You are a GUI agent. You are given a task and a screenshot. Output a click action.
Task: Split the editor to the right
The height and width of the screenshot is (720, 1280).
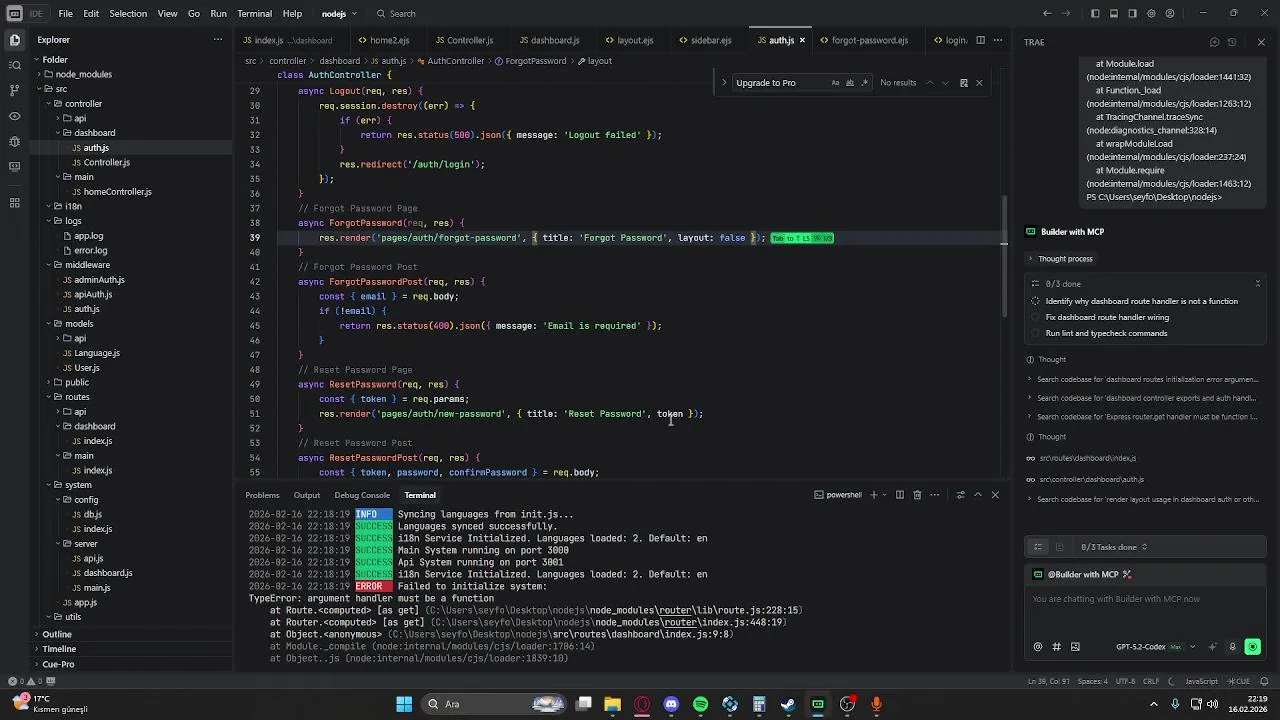click(980, 40)
